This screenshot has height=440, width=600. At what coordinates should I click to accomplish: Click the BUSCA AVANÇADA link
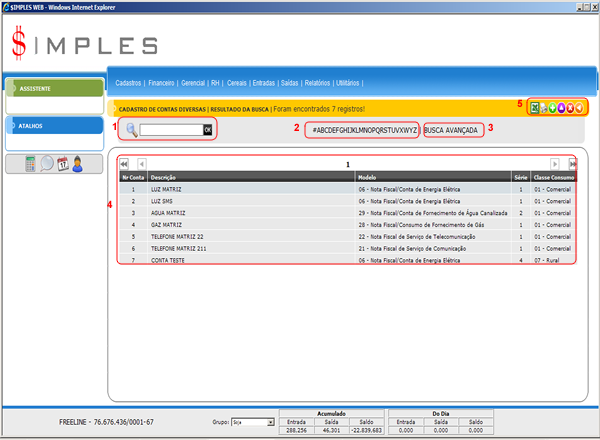coord(453,130)
